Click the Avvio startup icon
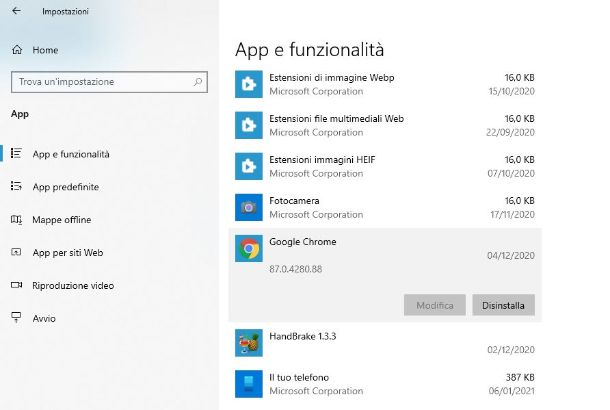Image resolution: width=610 pixels, height=410 pixels. coord(16,317)
